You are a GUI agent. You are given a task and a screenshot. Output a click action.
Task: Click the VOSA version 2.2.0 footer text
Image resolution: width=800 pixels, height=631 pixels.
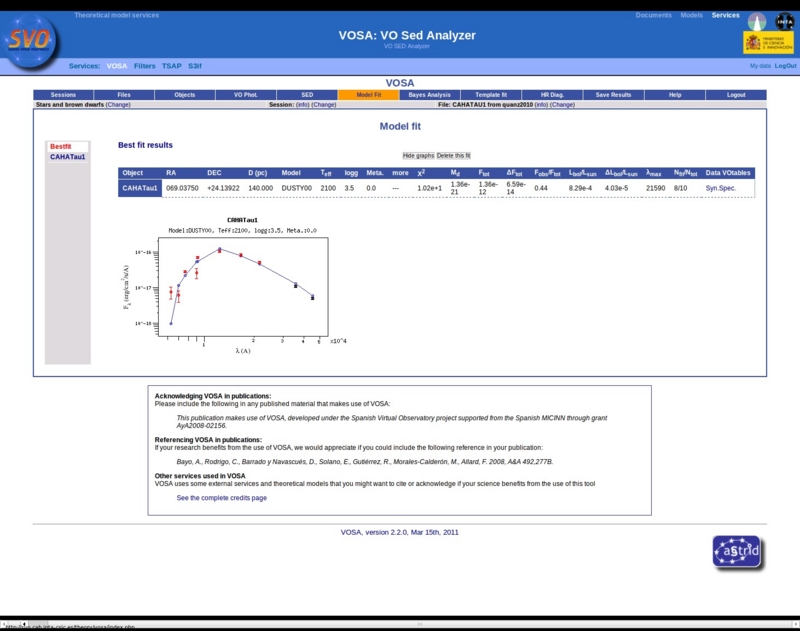click(x=399, y=532)
